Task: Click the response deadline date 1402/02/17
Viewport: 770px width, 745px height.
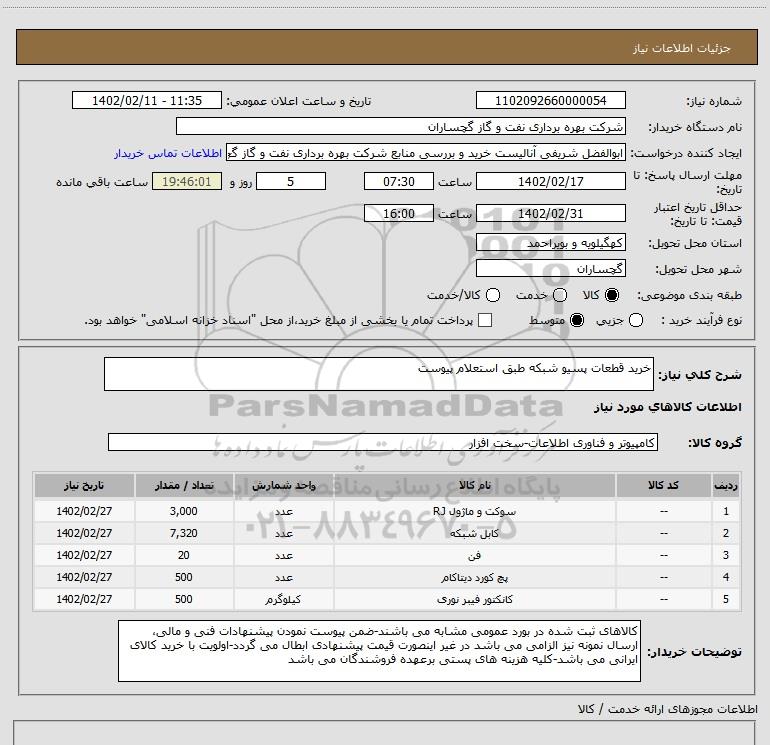Action: [550, 181]
